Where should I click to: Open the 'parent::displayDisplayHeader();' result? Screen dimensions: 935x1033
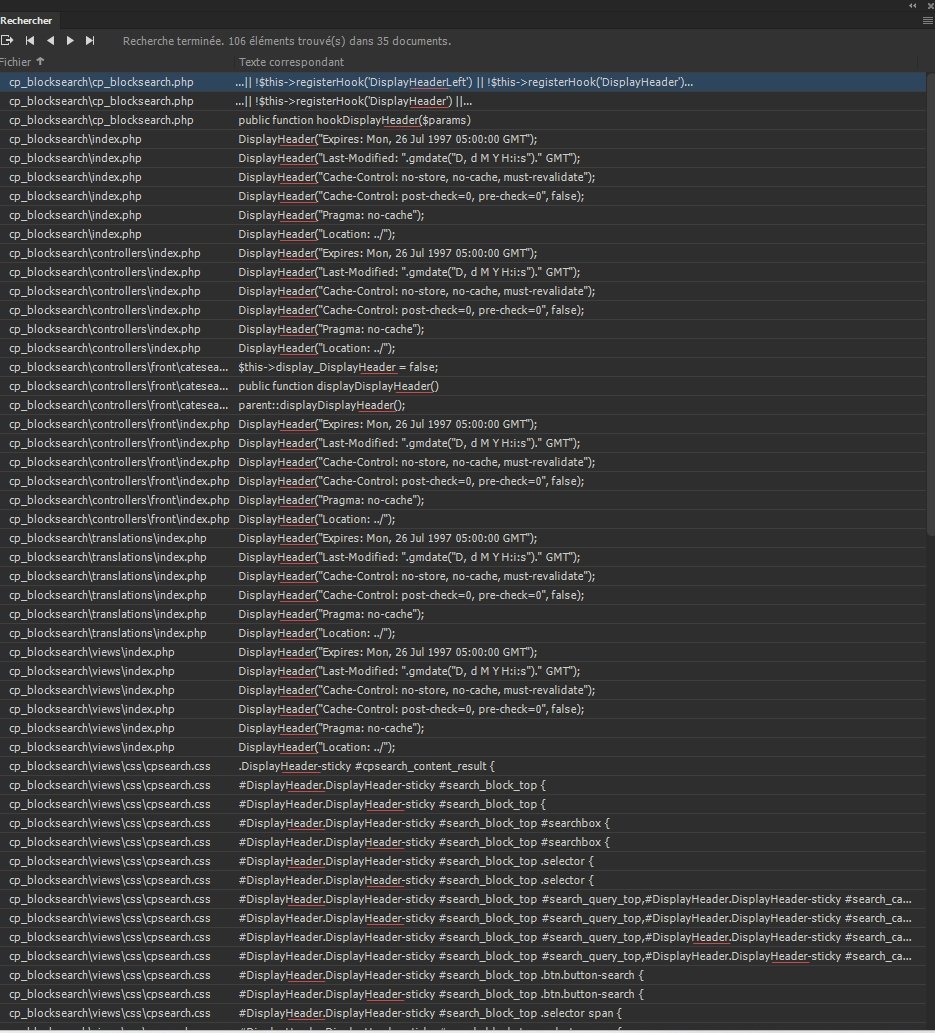[463, 406]
